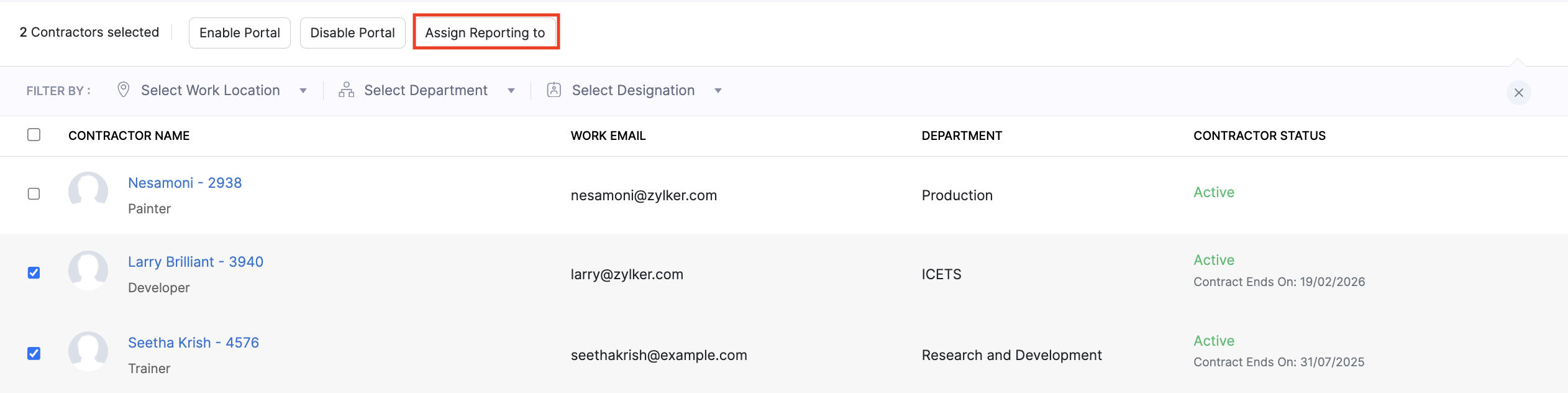Click the X icon to clear filters
Image resolution: width=1568 pixels, height=393 pixels.
click(x=1518, y=92)
